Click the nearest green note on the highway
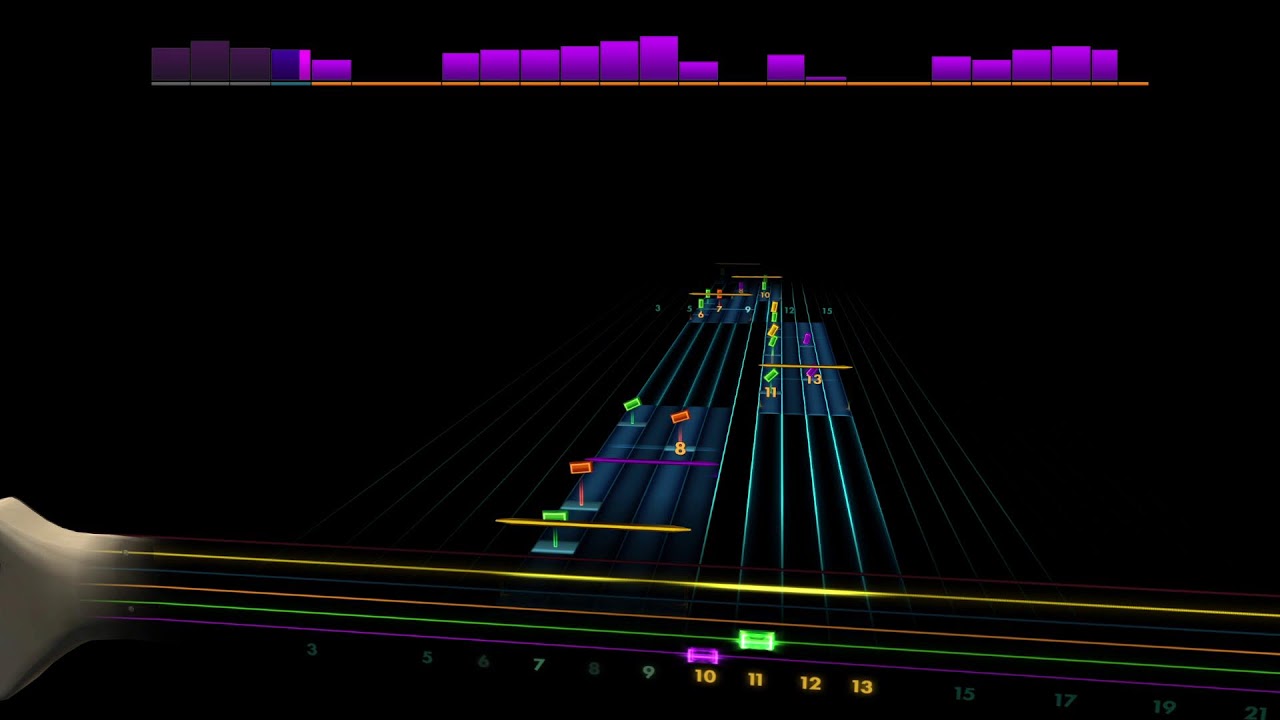This screenshot has height=720, width=1280. tap(555, 516)
